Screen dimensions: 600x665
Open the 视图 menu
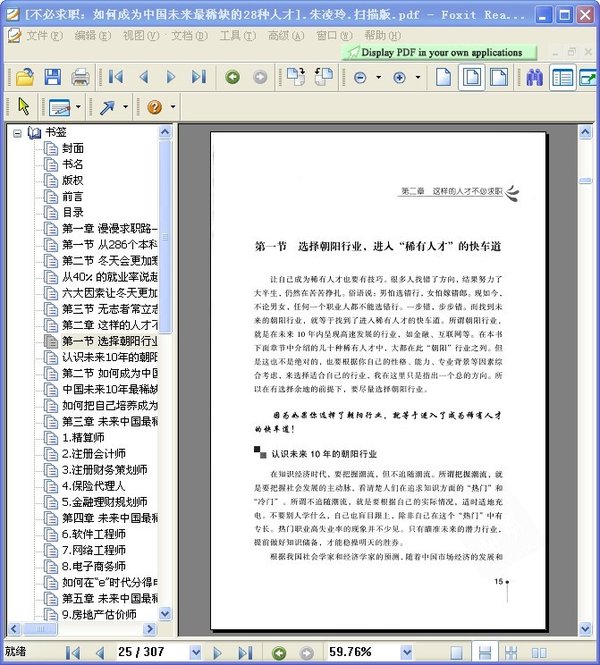tap(141, 36)
